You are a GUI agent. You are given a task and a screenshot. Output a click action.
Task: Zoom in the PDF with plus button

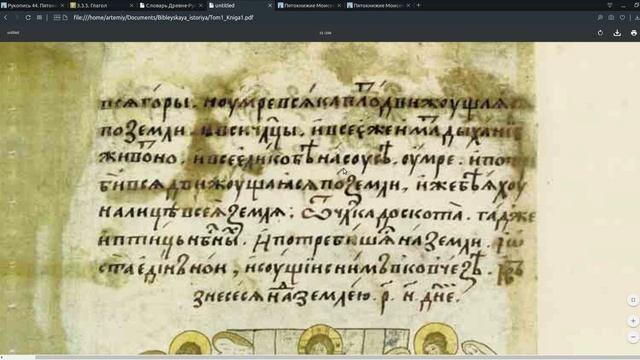(633, 321)
